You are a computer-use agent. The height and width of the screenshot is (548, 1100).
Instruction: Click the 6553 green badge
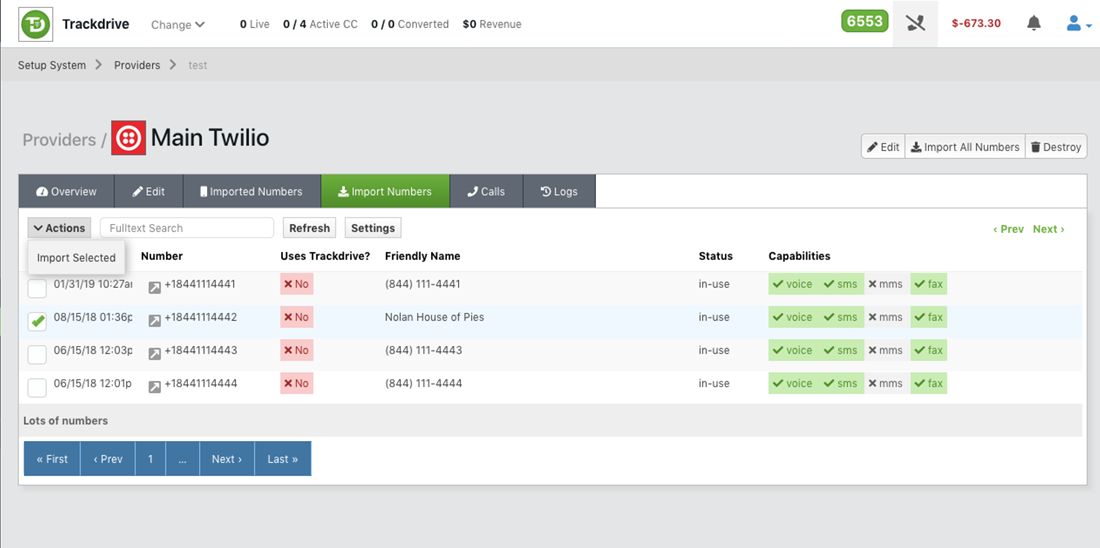coord(864,22)
